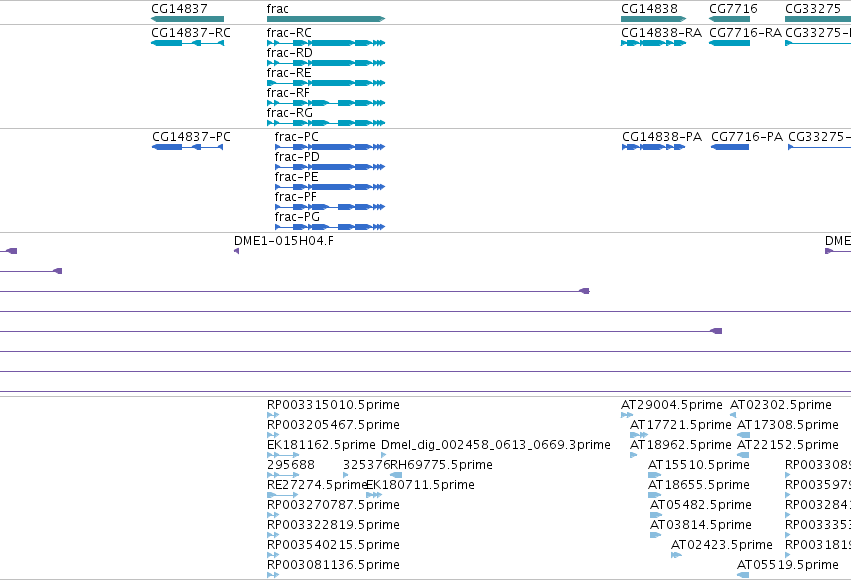Select the CG14837 gene label
851x580 pixels.
coord(179,9)
